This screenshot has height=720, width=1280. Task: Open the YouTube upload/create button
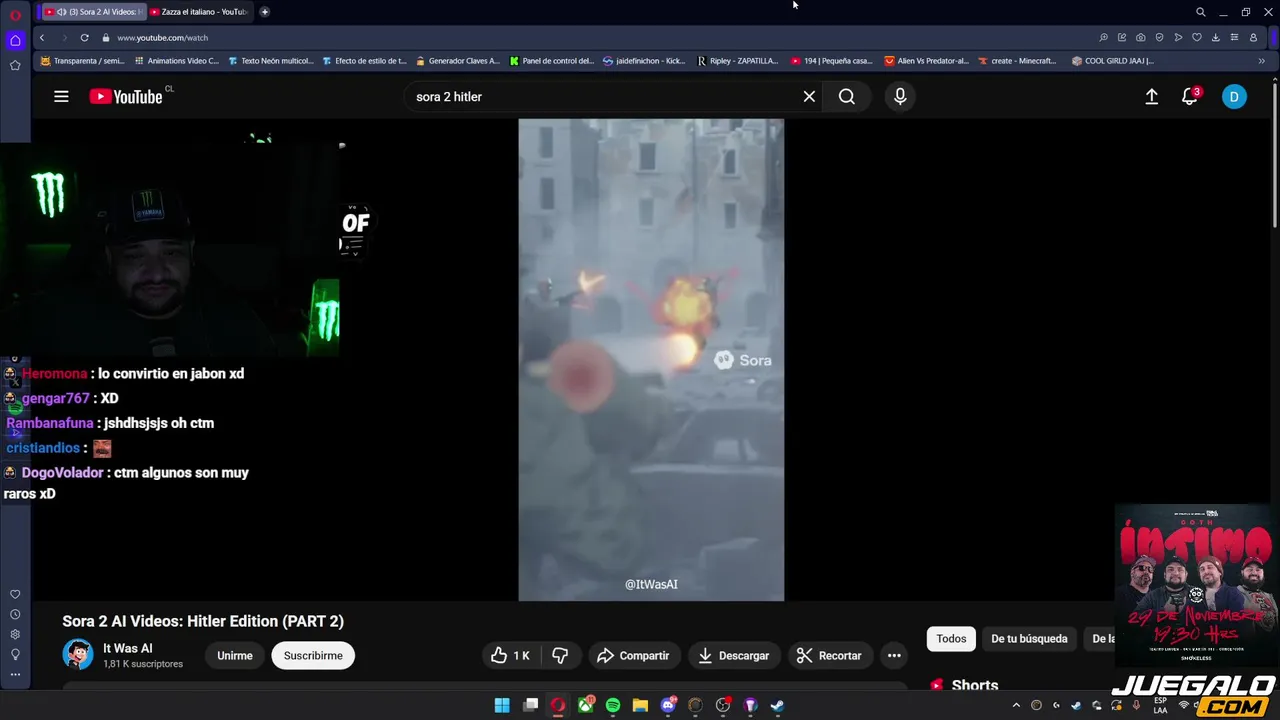[x=1152, y=96]
